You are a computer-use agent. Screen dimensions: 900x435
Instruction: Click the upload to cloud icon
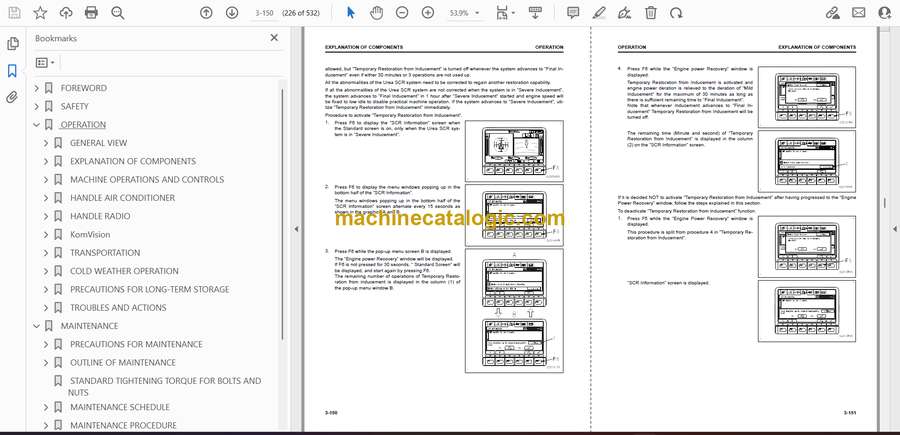(x=66, y=13)
